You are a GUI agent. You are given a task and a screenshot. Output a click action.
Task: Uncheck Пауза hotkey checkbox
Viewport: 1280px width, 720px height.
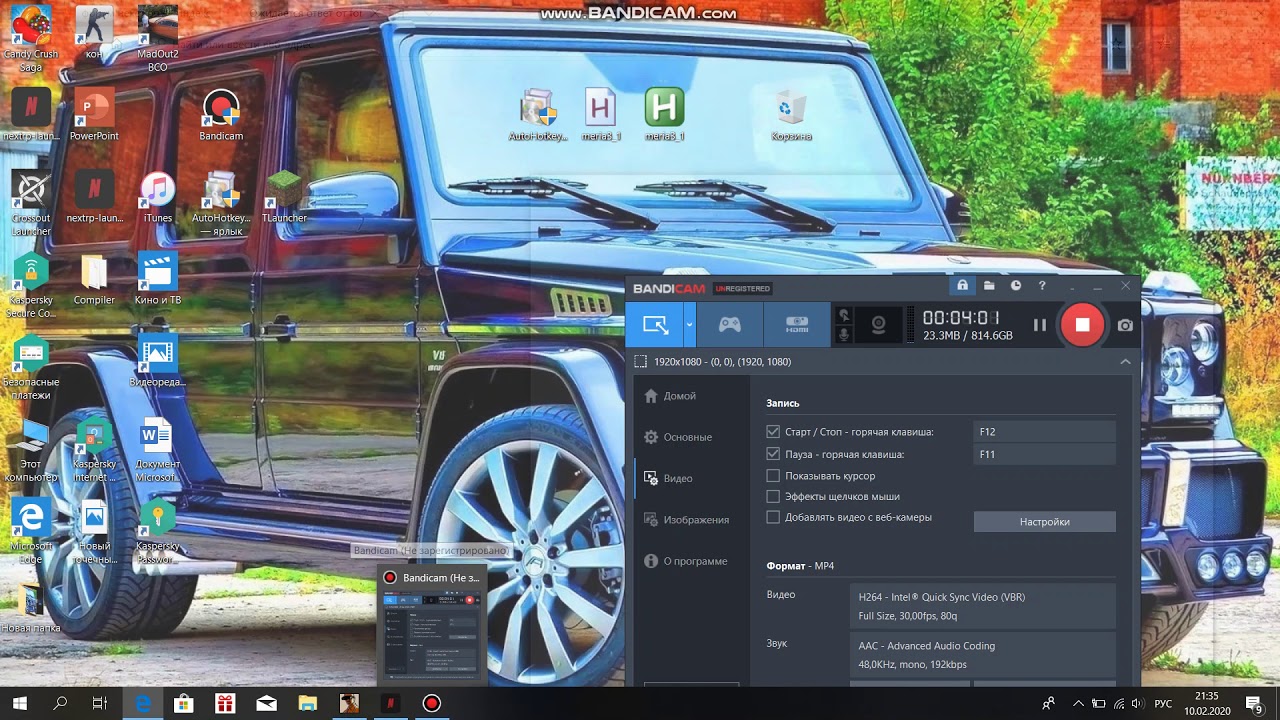point(773,454)
